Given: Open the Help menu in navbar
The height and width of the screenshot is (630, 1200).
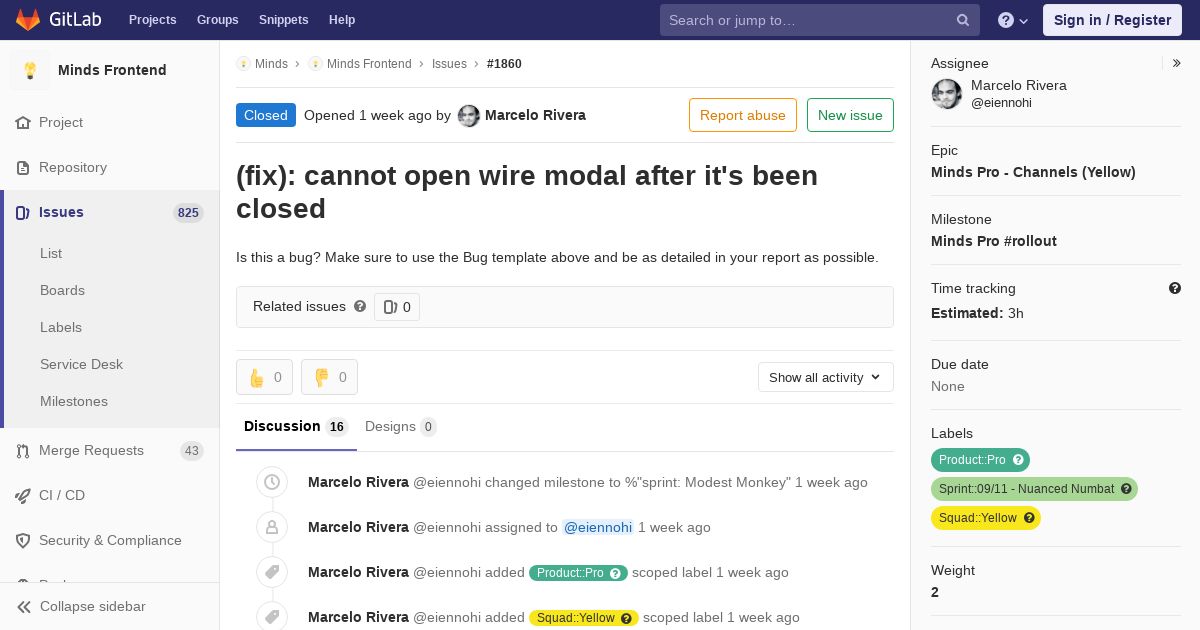Looking at the screenshot, I should coord(342,20).
